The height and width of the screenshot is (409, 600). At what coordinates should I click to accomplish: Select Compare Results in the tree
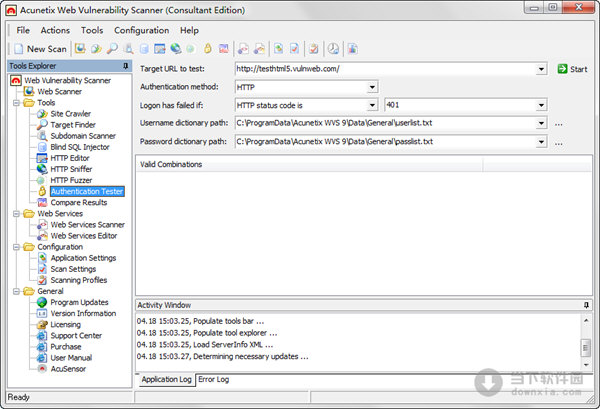(78, 202)
